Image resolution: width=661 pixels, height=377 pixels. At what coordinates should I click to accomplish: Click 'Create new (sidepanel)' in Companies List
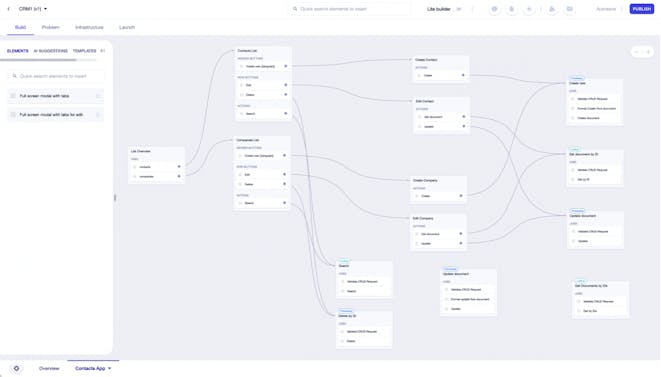262,156
